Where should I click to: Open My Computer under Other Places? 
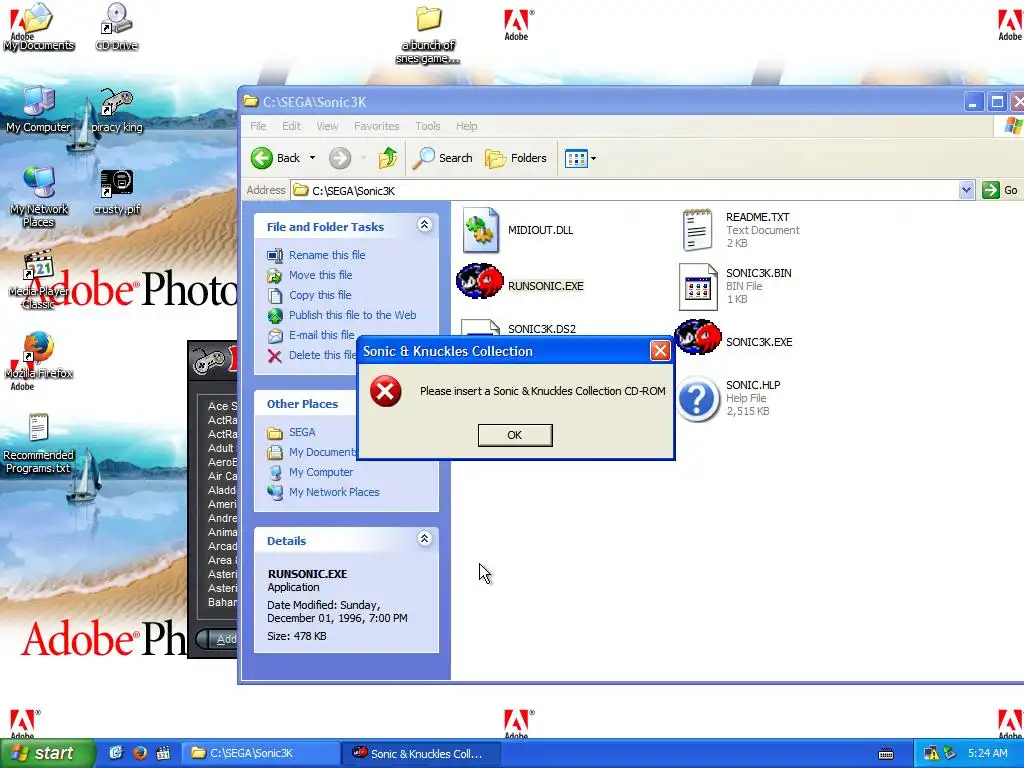point(321,472)
